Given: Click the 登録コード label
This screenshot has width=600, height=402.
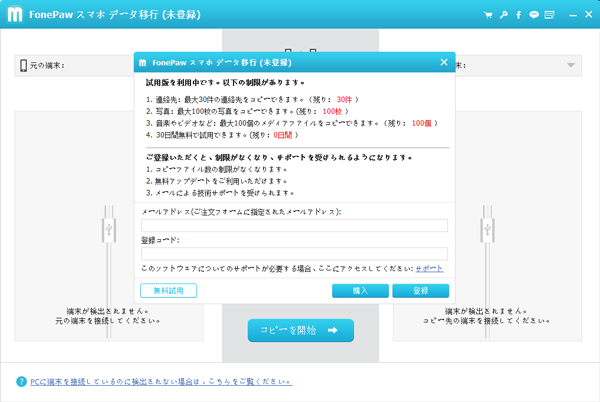Looking at the screenshot, I should click(160, 240).
